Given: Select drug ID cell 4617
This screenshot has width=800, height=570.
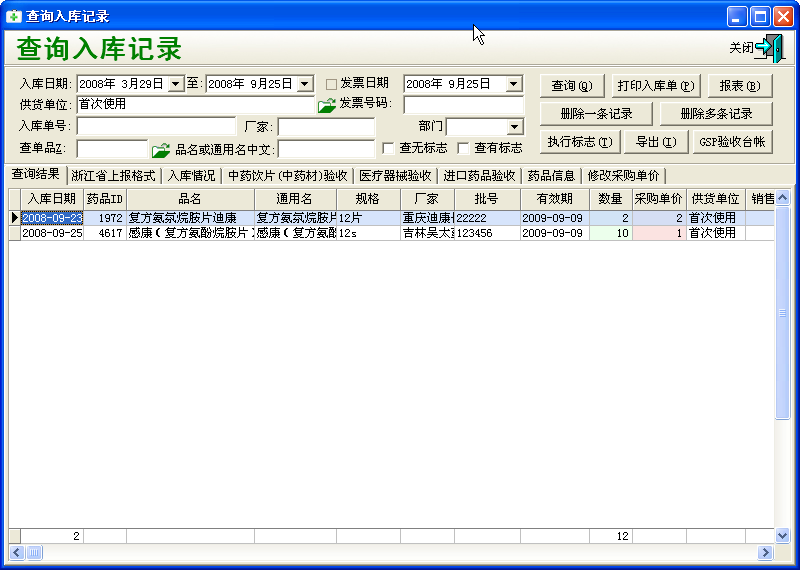Looking at the screenshot, I should [105, 233].
